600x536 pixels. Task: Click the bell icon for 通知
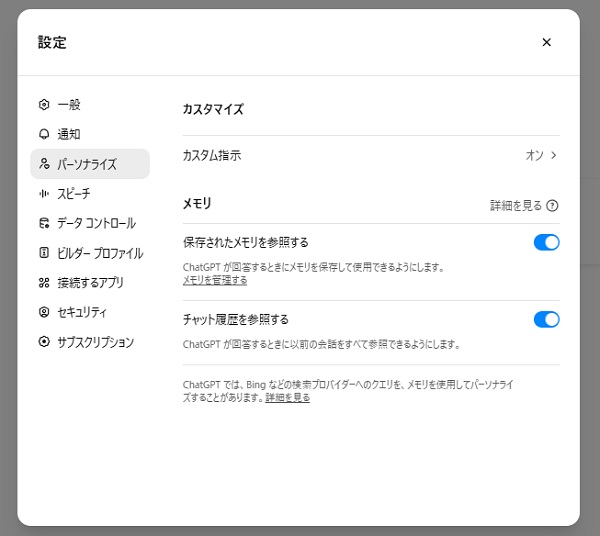pyautogui.click(x=44, y=134)
